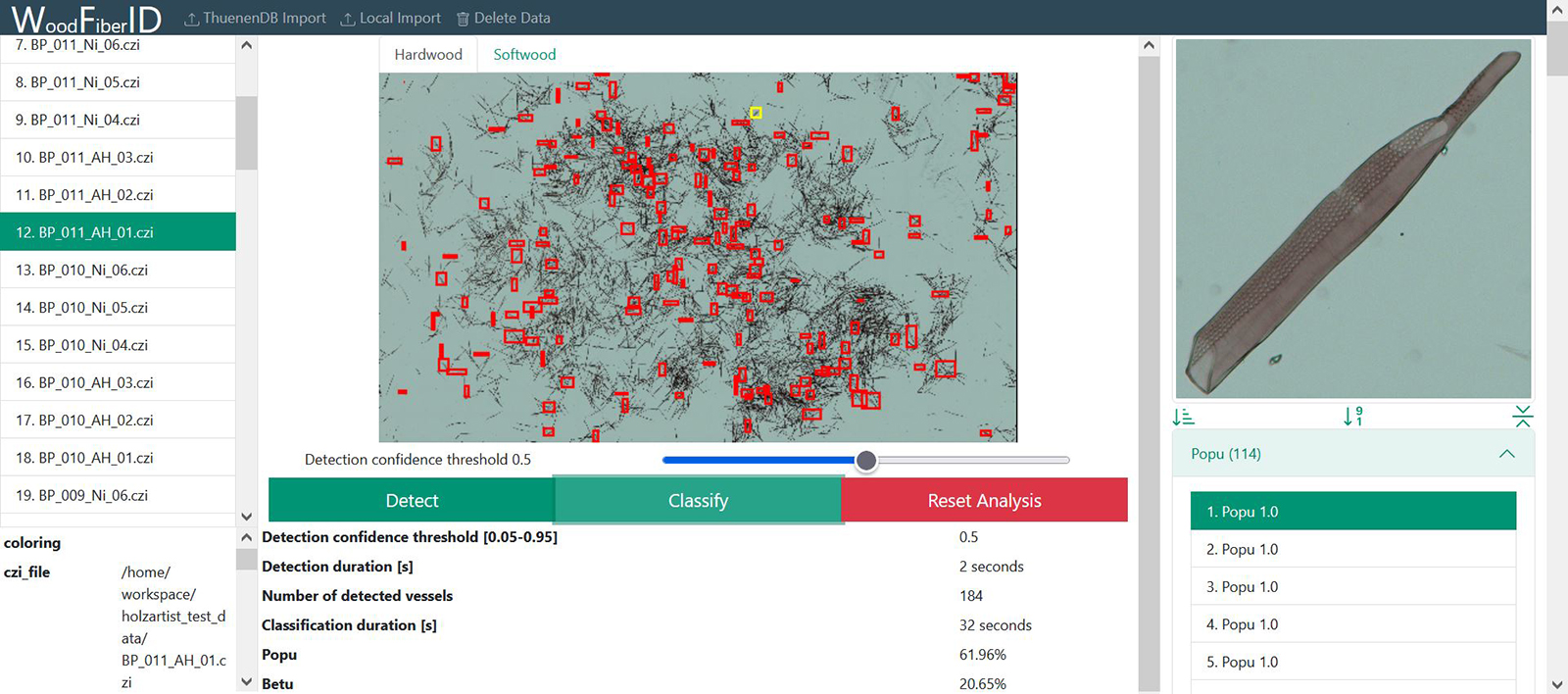1568x694 pixels.
Task: Click the collapse-all icon above the Popu group
Action: [x=1522, y=417]
